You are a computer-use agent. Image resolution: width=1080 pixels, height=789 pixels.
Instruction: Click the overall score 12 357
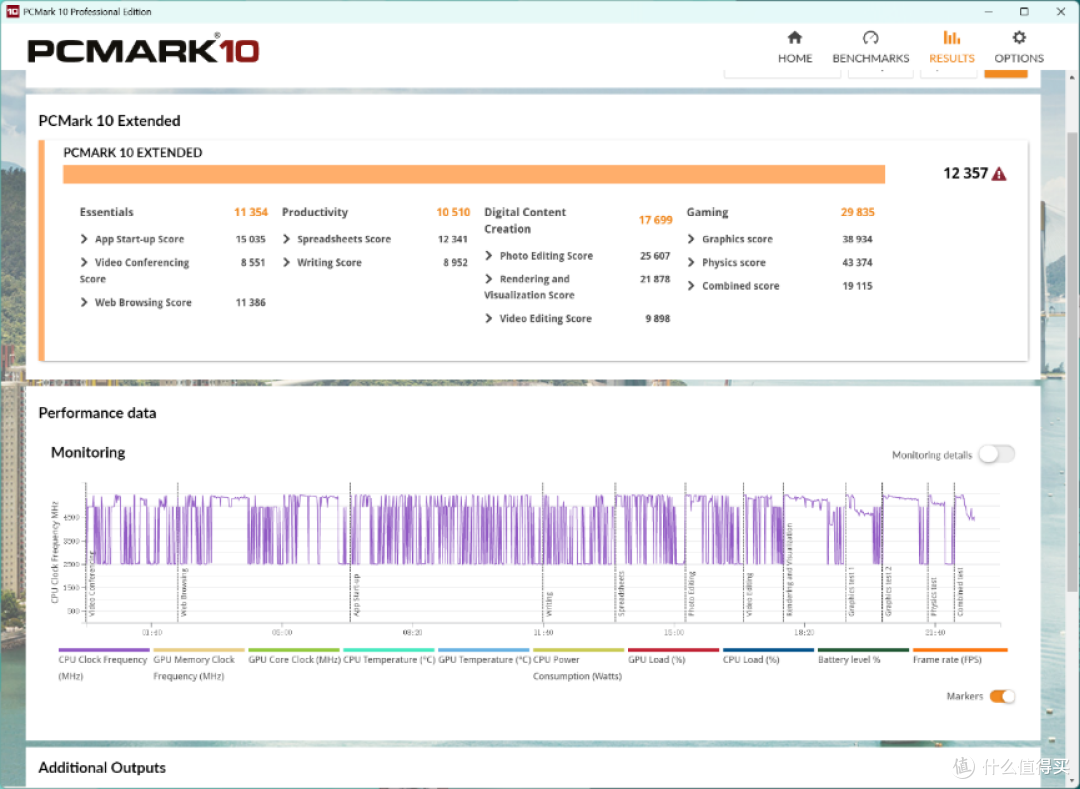point(966,173)
